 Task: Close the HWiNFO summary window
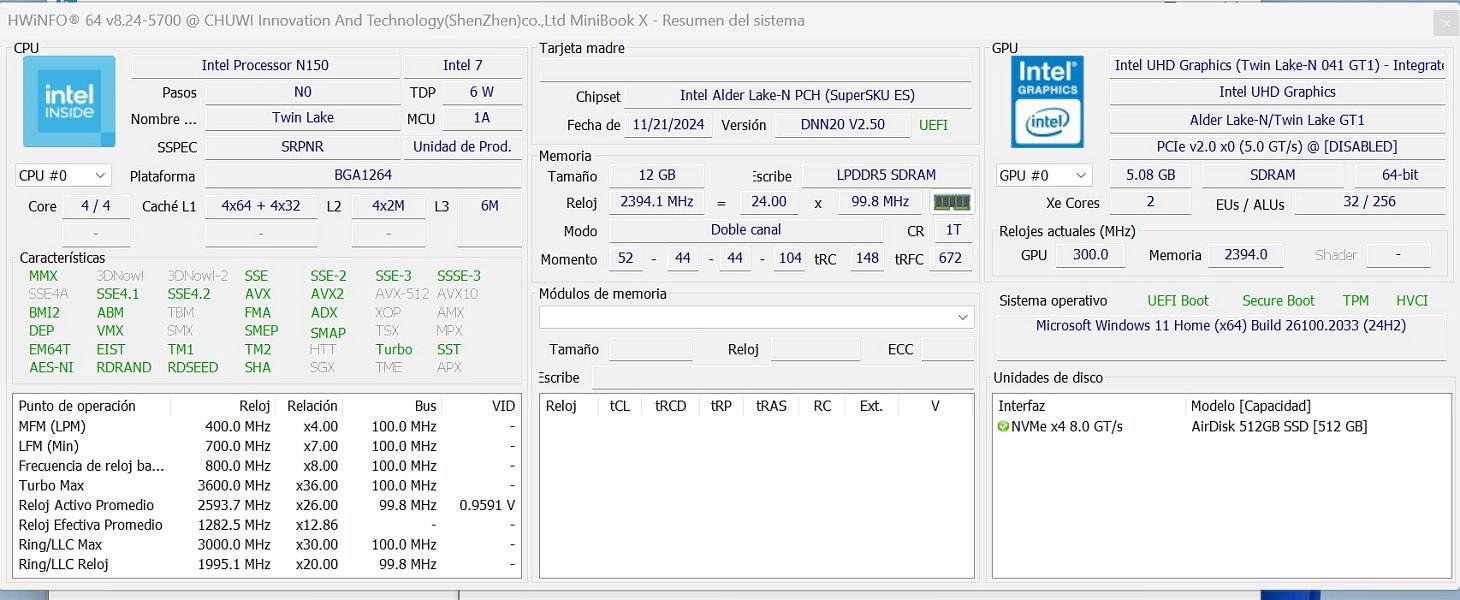1445,25
